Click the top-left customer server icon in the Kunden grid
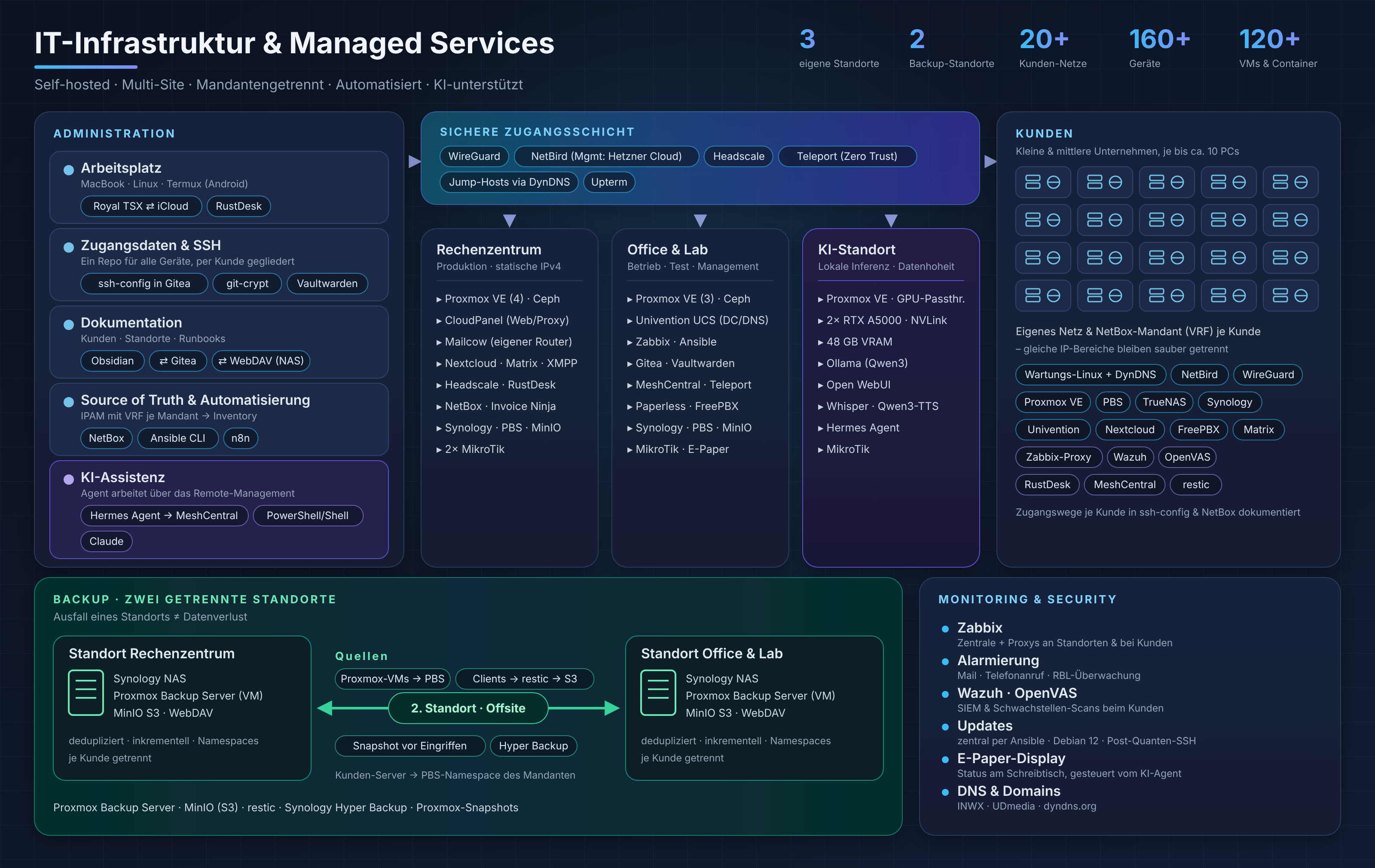 tap(1043, 182)
